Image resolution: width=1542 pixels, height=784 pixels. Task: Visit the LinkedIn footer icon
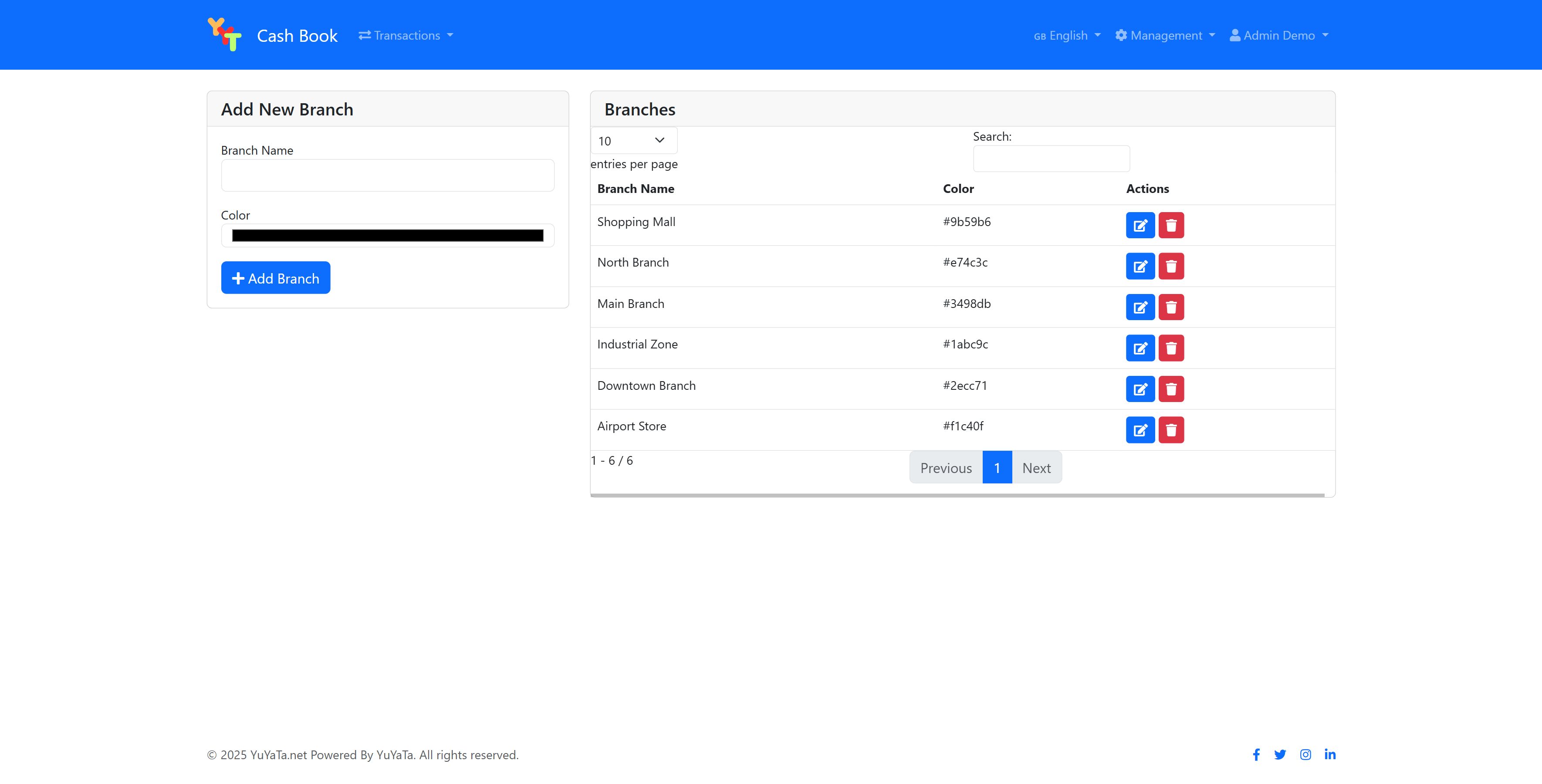[x=1330, y=755]
